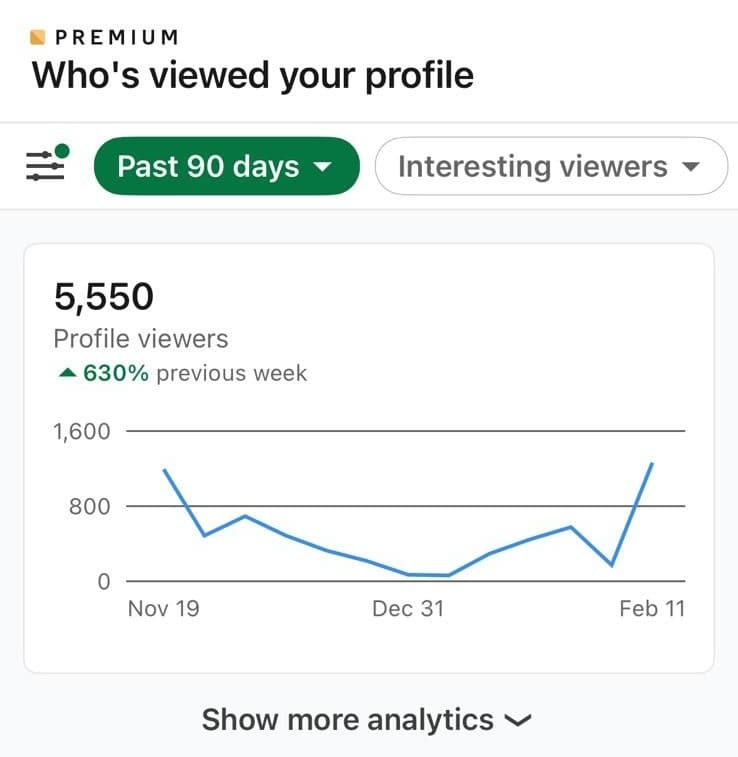The height and width of the screenshot is (757, 738).
Task: Click the arrow in Past 90 days pill
Action: [321, 167]
